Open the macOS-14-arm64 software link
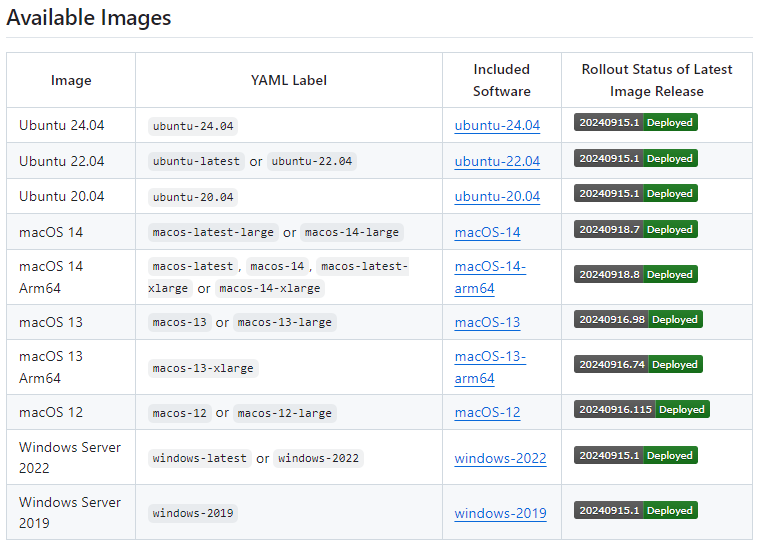Image resolution: width=761 pixels, height=547 pixels. (x=490, y=277)
